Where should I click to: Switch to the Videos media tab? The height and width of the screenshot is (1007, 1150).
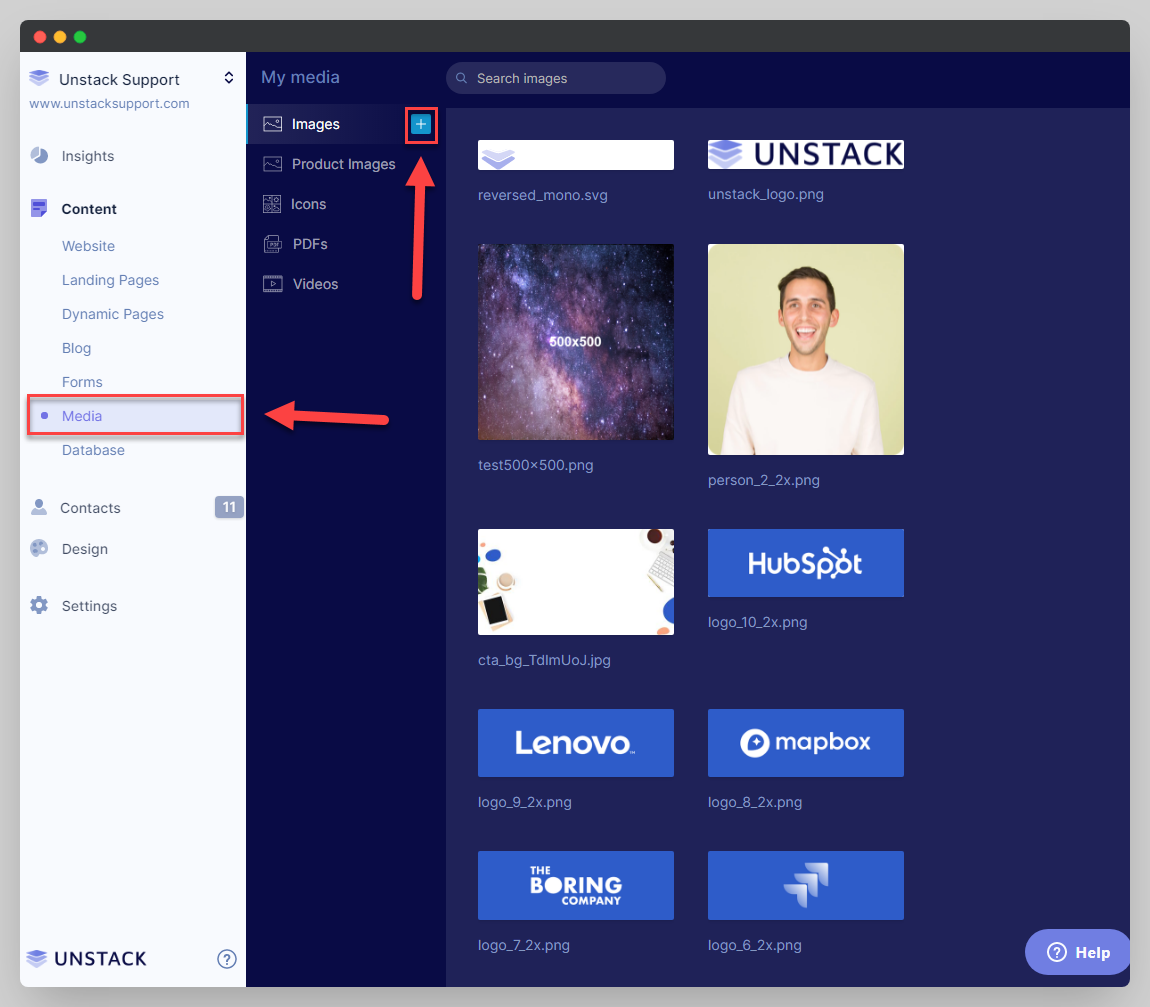click(315, 284)
